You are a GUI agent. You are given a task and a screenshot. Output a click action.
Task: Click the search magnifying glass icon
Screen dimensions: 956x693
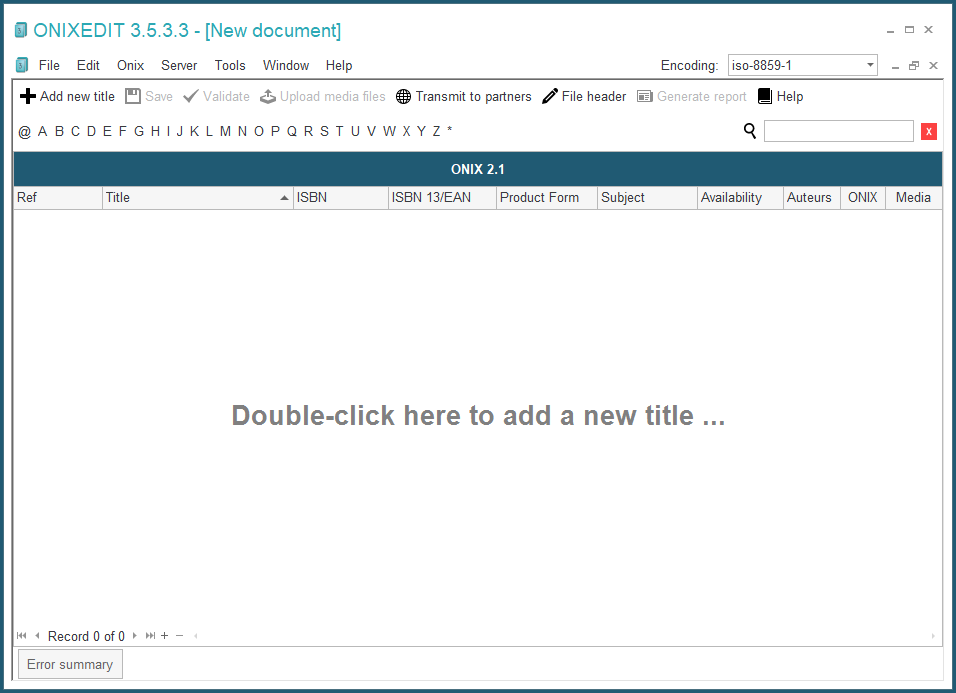[x=750, y=131]
